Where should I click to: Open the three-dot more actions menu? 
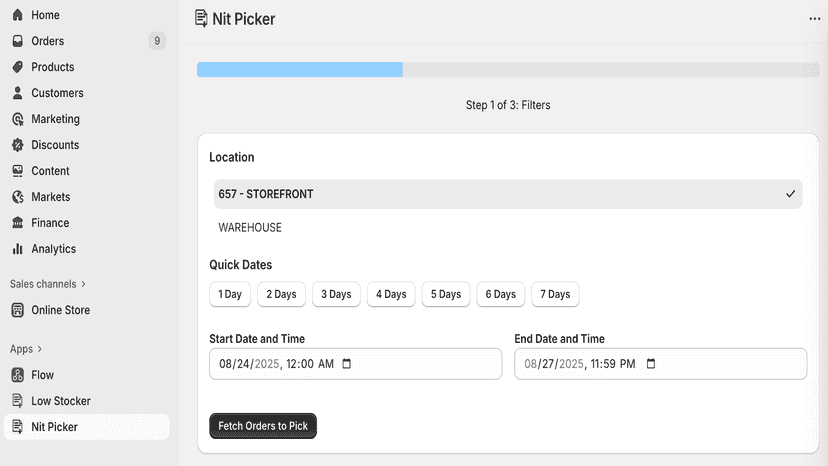814,18
